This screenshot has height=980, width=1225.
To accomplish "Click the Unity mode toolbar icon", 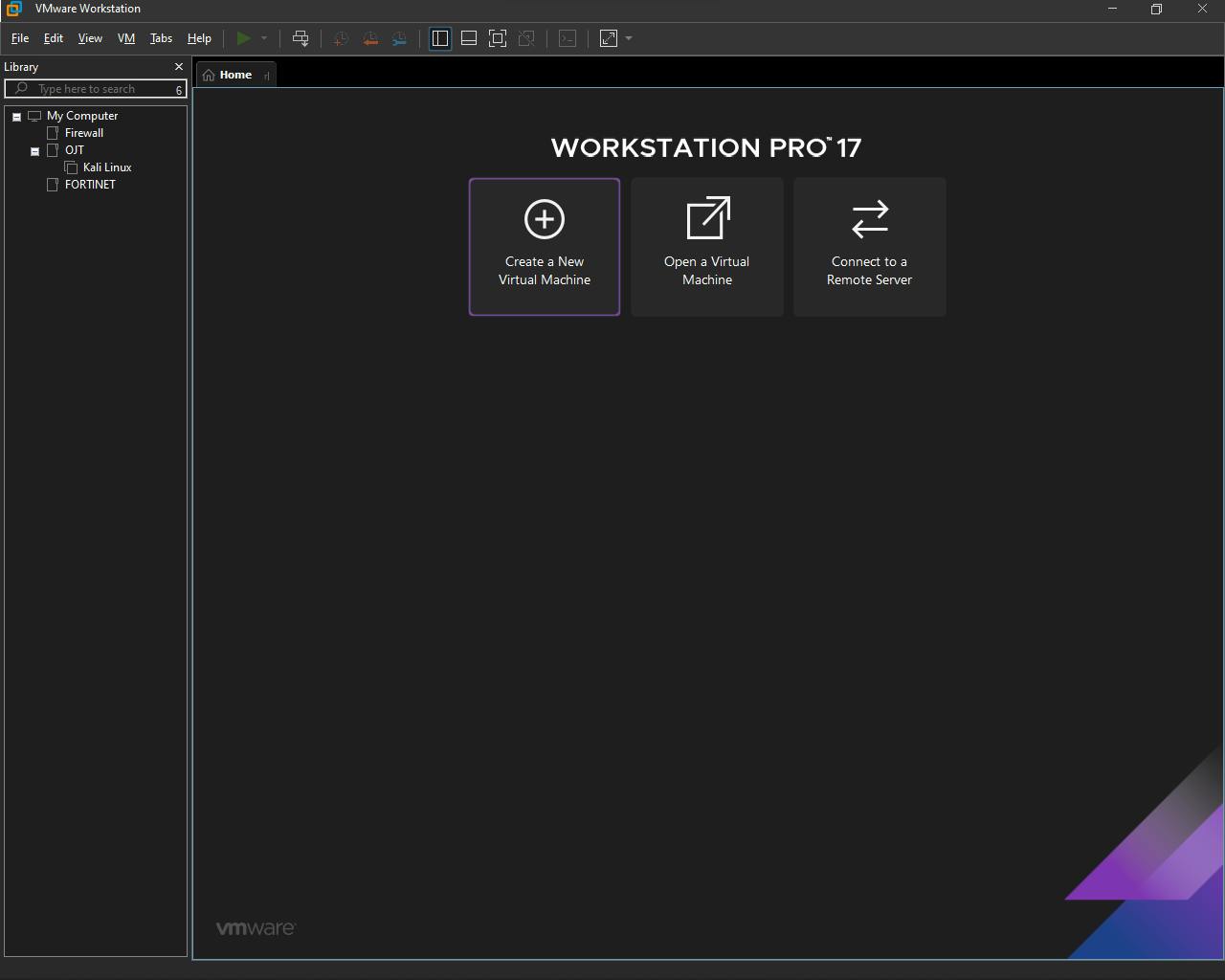I will coord(526,38).
